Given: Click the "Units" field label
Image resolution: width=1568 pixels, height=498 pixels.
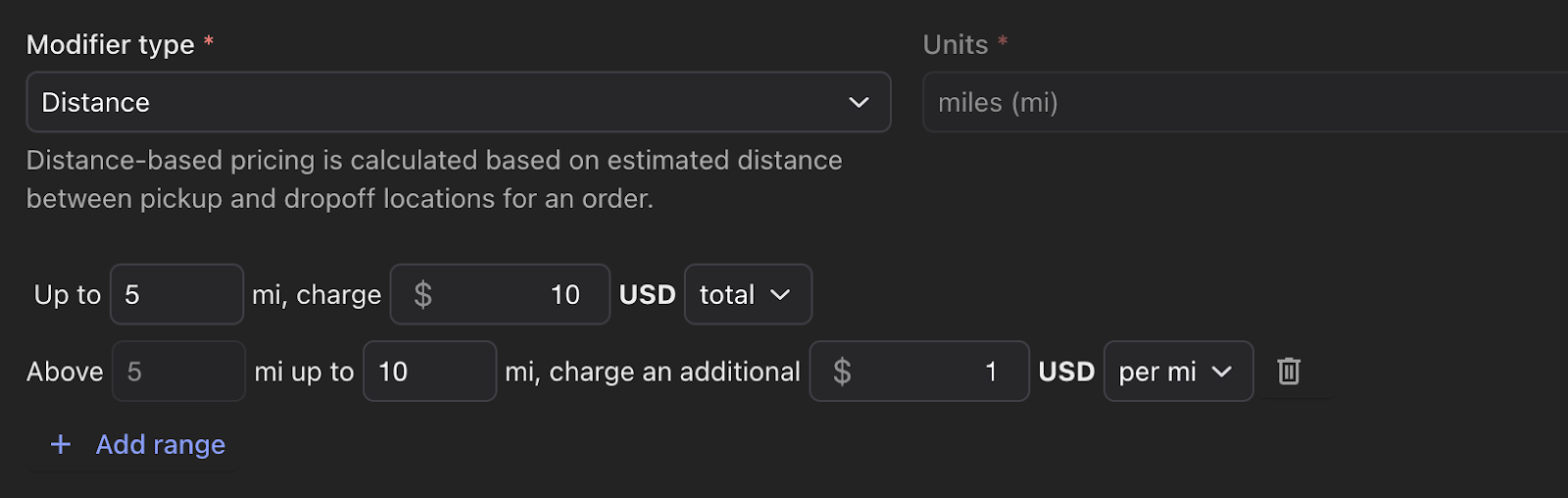Looking at the screenshot, I should coord(955,45).
